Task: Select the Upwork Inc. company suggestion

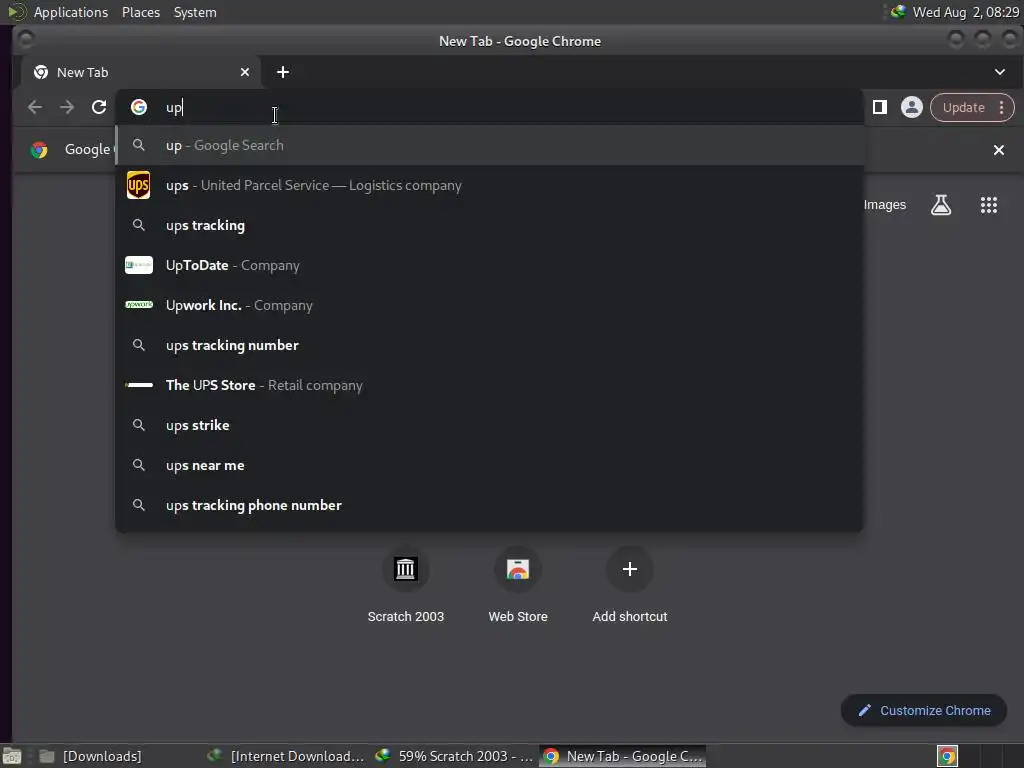Action: (x=489, y=305)
